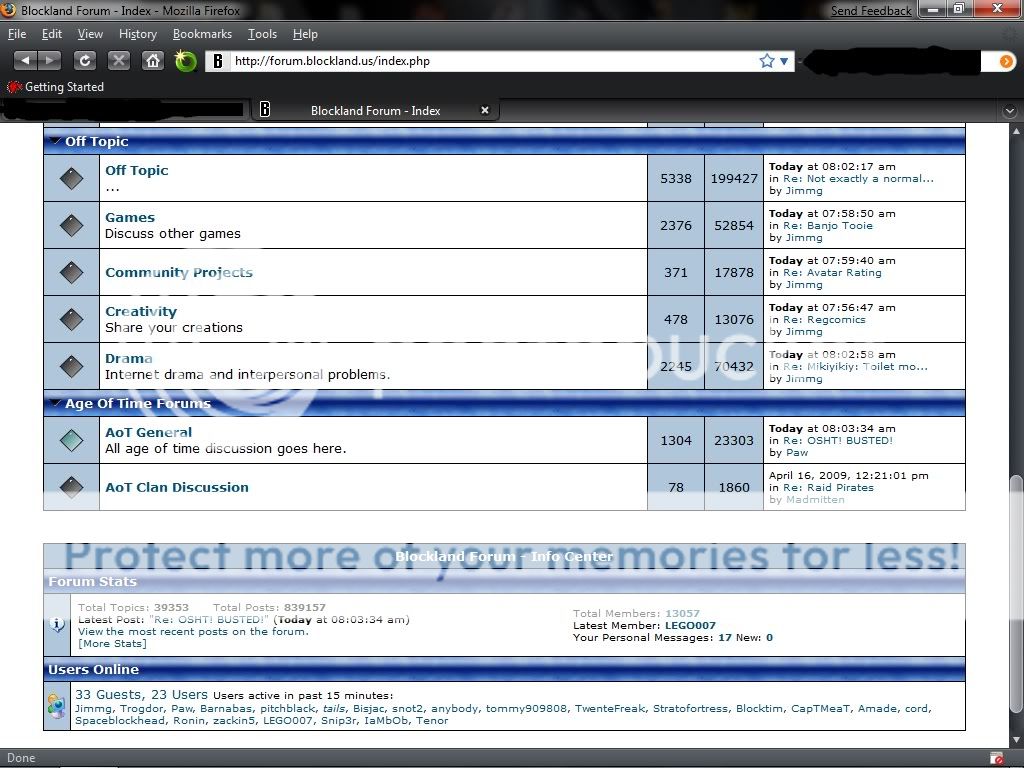The width and height of the screenshot is (1024, 768).
Task: Open the Edit menu
Action: (x=52, y=34)
